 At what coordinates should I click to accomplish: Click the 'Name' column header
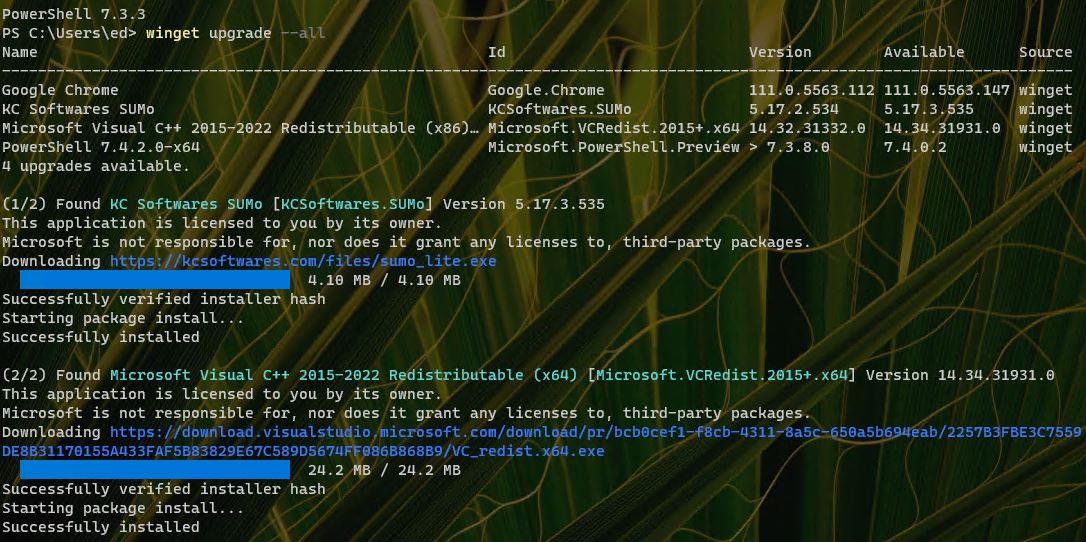pos(19,52)
